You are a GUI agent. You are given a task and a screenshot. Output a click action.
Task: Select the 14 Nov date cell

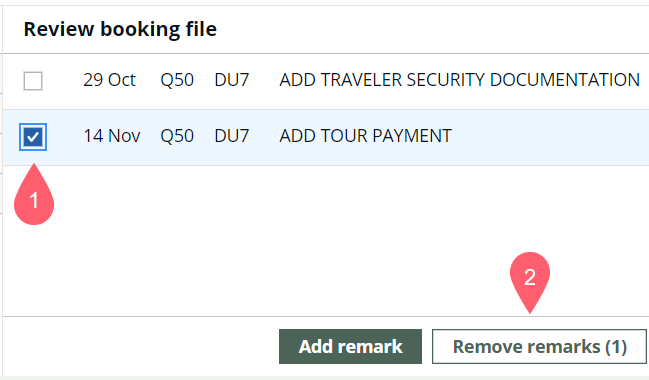tap(112, 136)
